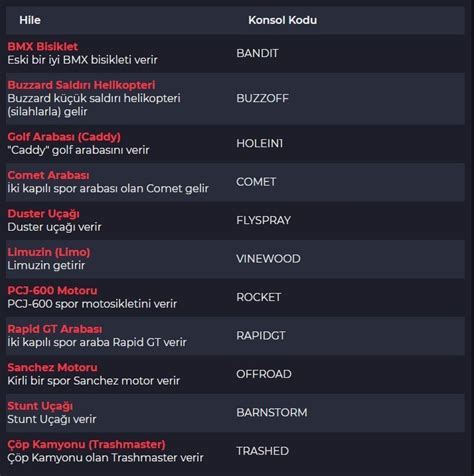The height and width of the screenshot is (476, 474).
Task: Select the BARNSTORM code
Action: pos(272,413)
